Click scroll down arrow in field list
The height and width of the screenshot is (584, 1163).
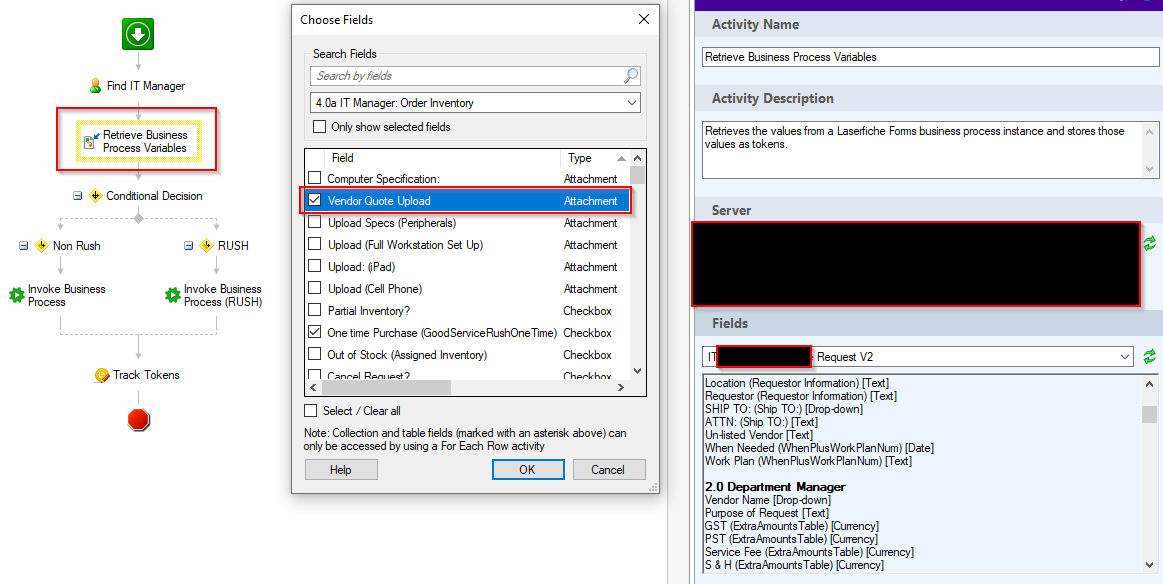point(637,371)
